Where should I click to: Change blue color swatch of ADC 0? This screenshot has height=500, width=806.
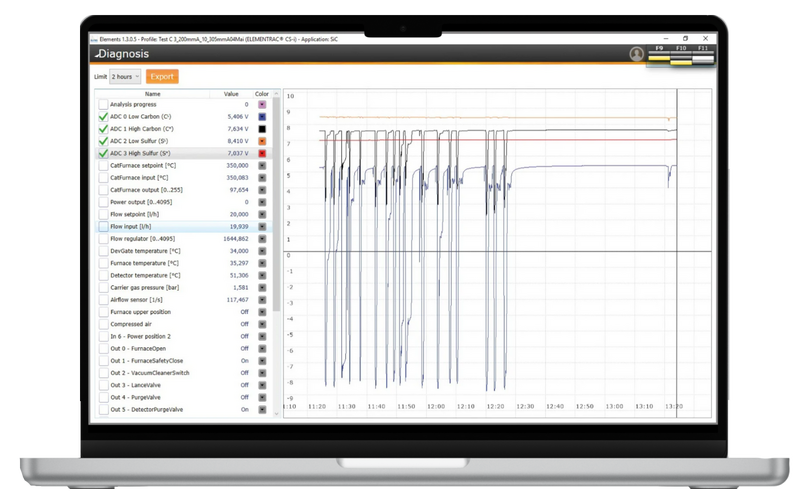262,117
